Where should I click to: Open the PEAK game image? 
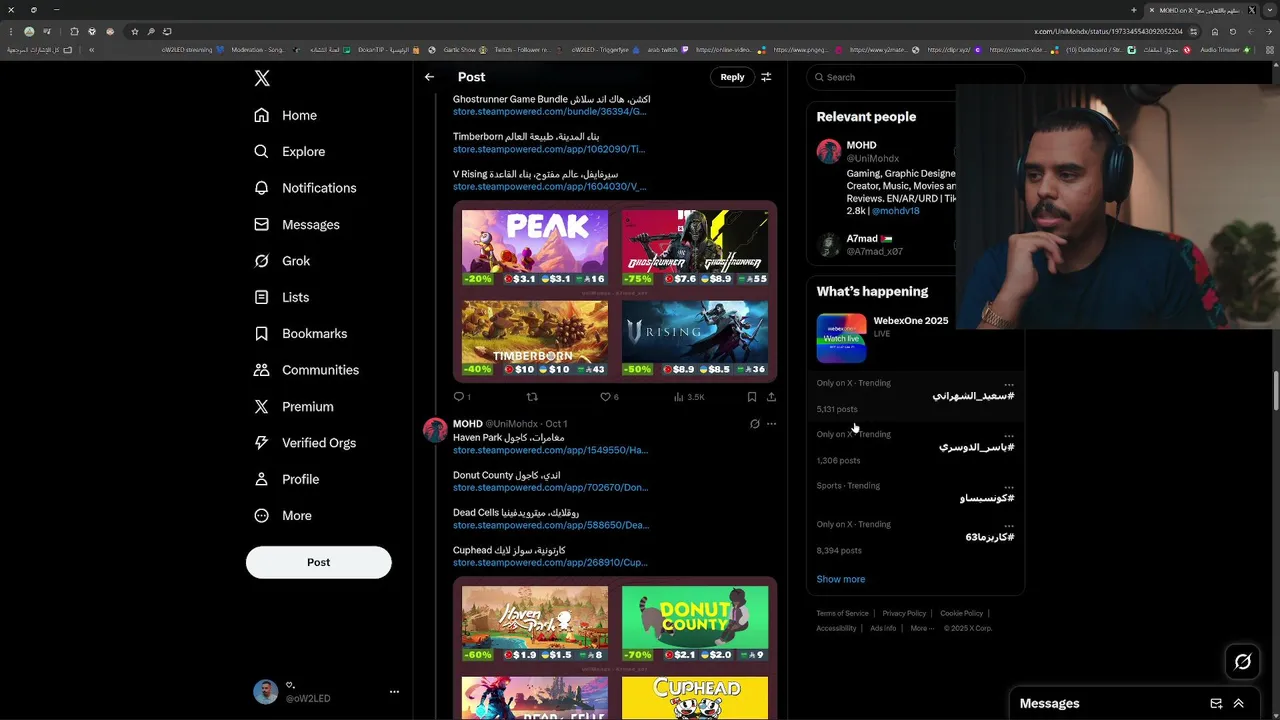534,248
